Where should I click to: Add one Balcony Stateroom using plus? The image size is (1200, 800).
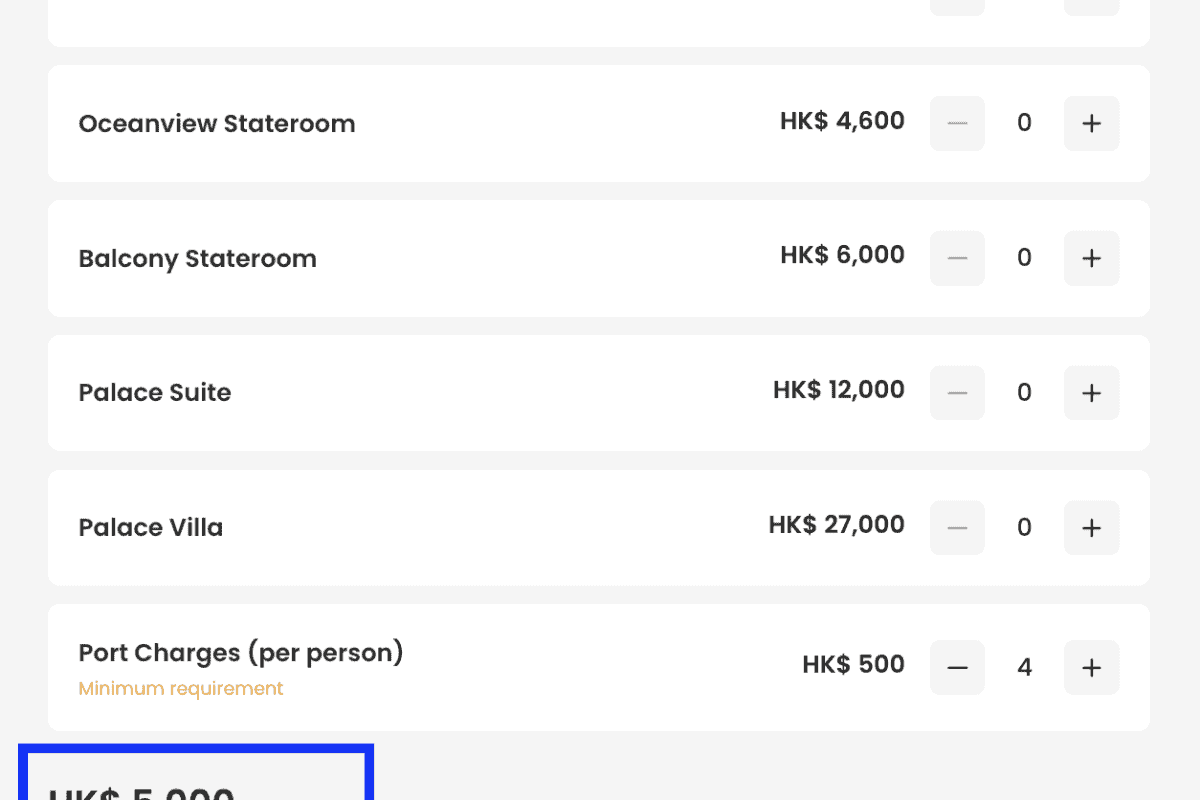click(1091, 258)
